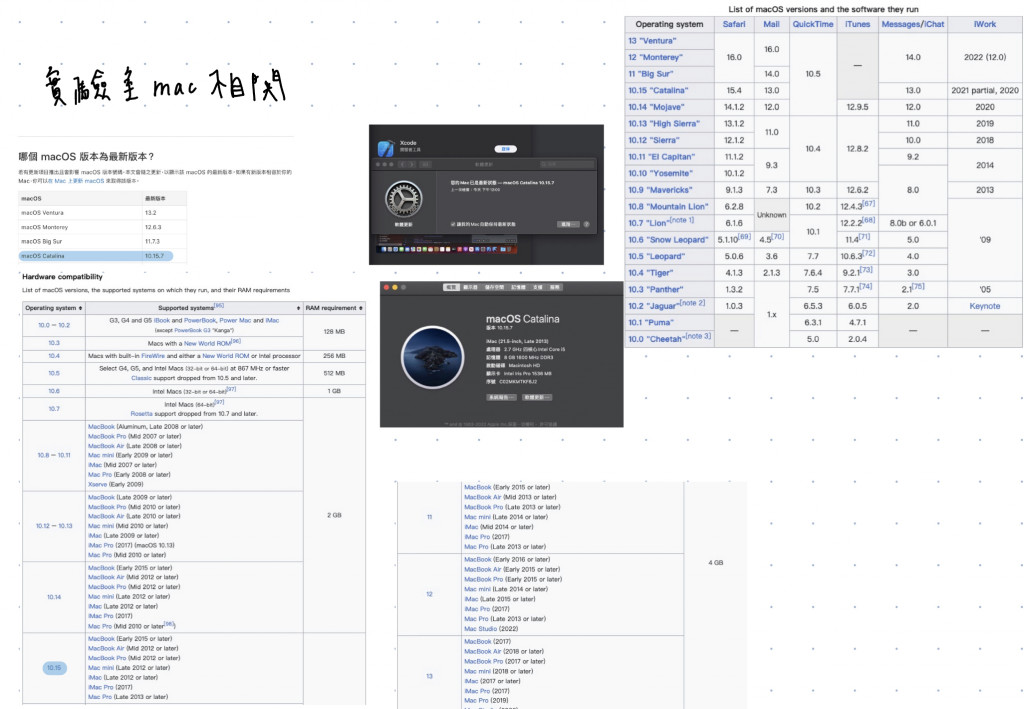Open the Power Mac link
Image resolution: width=1024 pixels, height=709 pixels.
click(235, 321)
